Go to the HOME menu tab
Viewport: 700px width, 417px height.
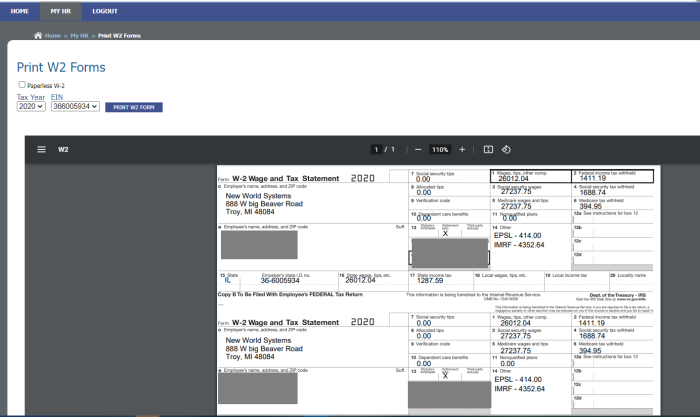coord(19,10)
